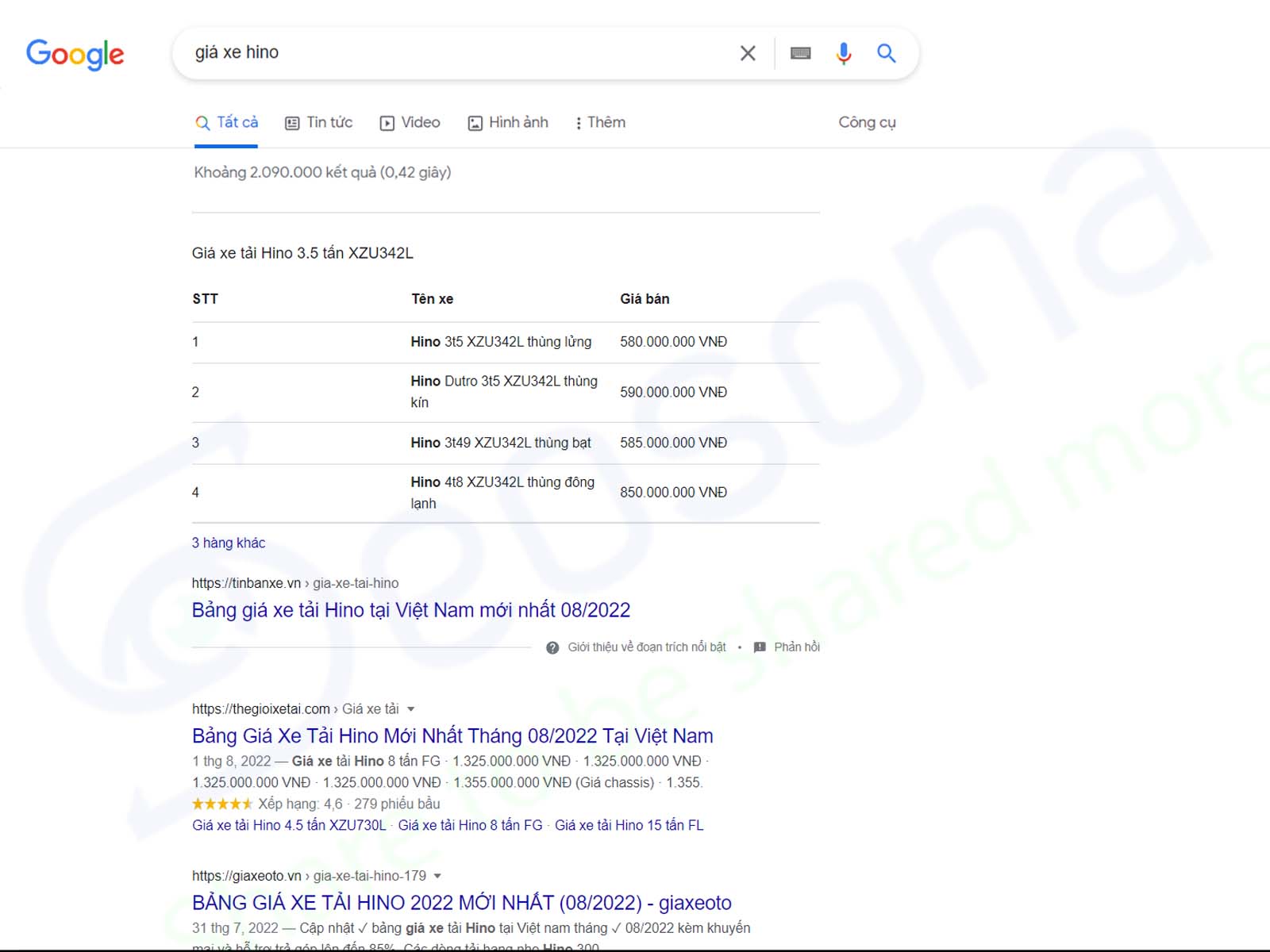Open Bảng giá xe tải Hino 08/2022 tinbanxe link
Image resolution: width=1270 pixels, height=952 pixels.
(411, 610)
